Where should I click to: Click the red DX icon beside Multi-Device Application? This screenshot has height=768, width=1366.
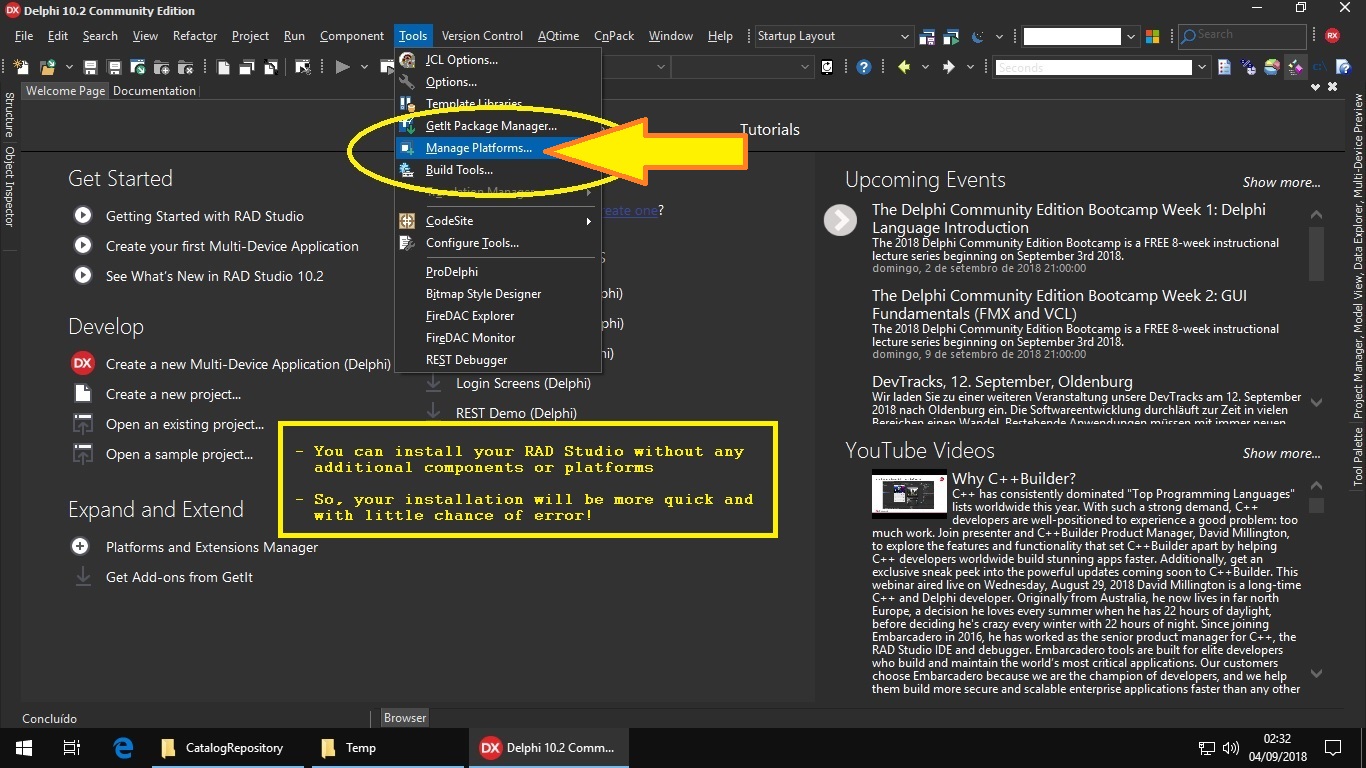82,364
